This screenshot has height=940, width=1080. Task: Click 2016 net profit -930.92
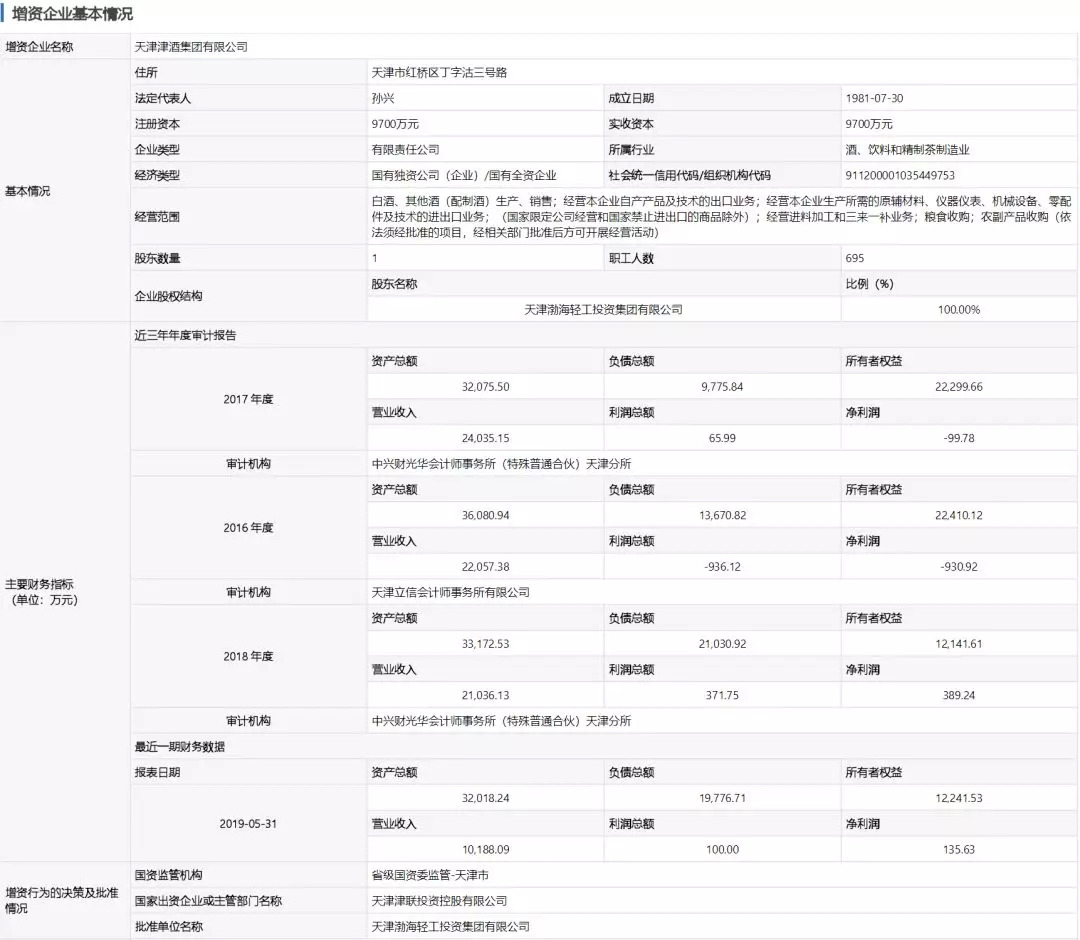click(x=959, y=567)
